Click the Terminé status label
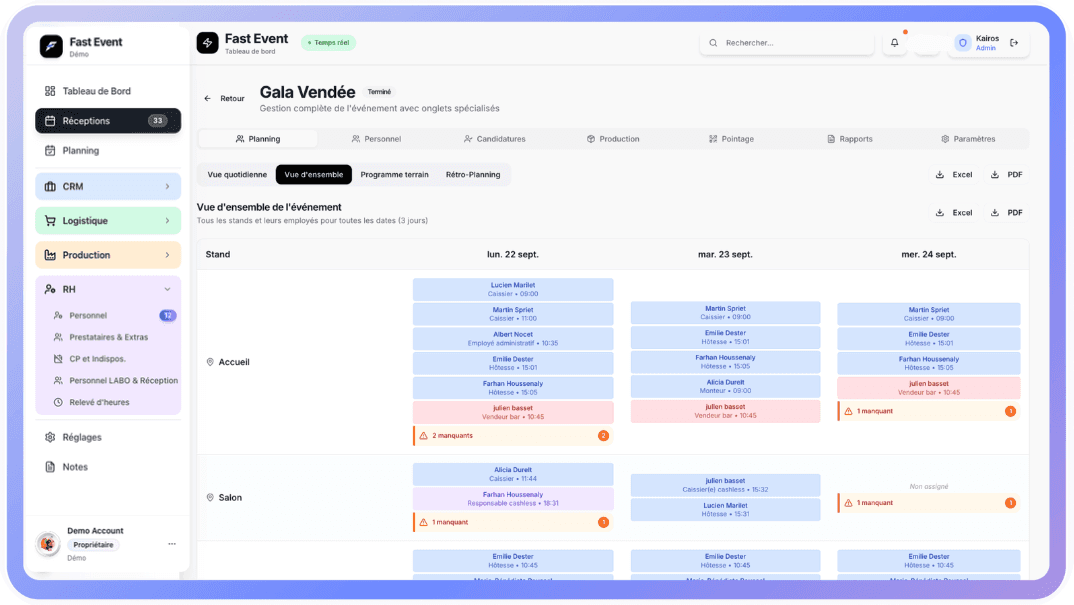Viewport: 1074px width, 605px height. click(x=379, y=92)
